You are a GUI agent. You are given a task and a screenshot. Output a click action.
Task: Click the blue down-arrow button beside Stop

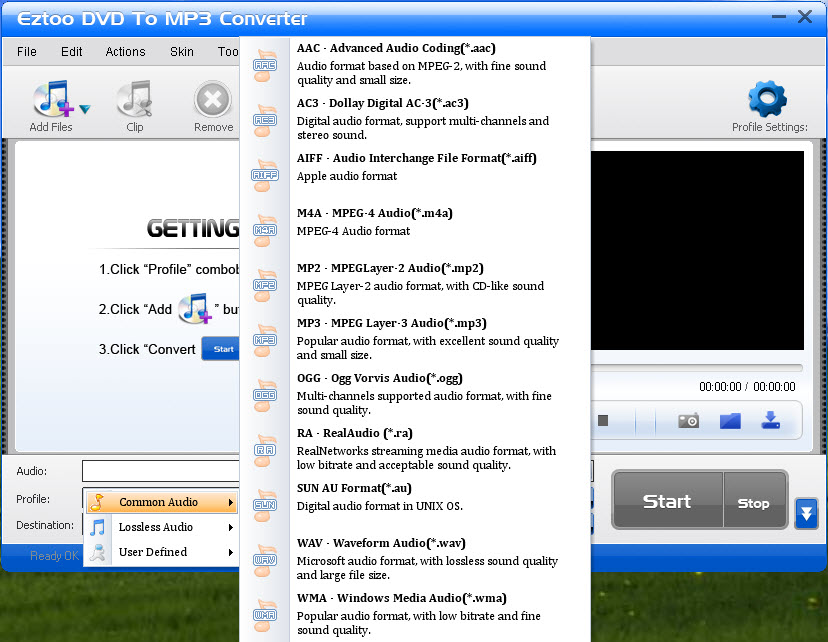(806, 513)
